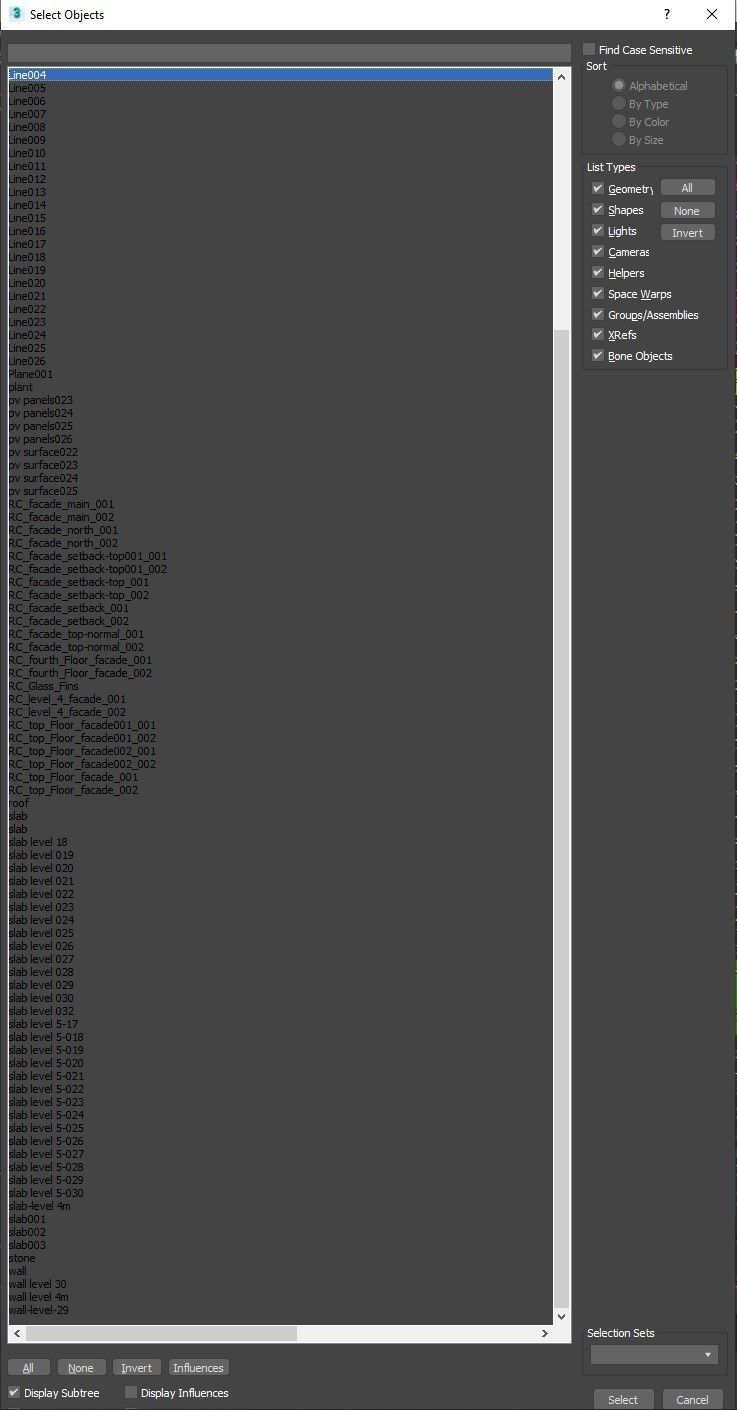Select Alphabetical sort option
The width and height of the screenshot is (737, 1410).
[x=619, y=86]
